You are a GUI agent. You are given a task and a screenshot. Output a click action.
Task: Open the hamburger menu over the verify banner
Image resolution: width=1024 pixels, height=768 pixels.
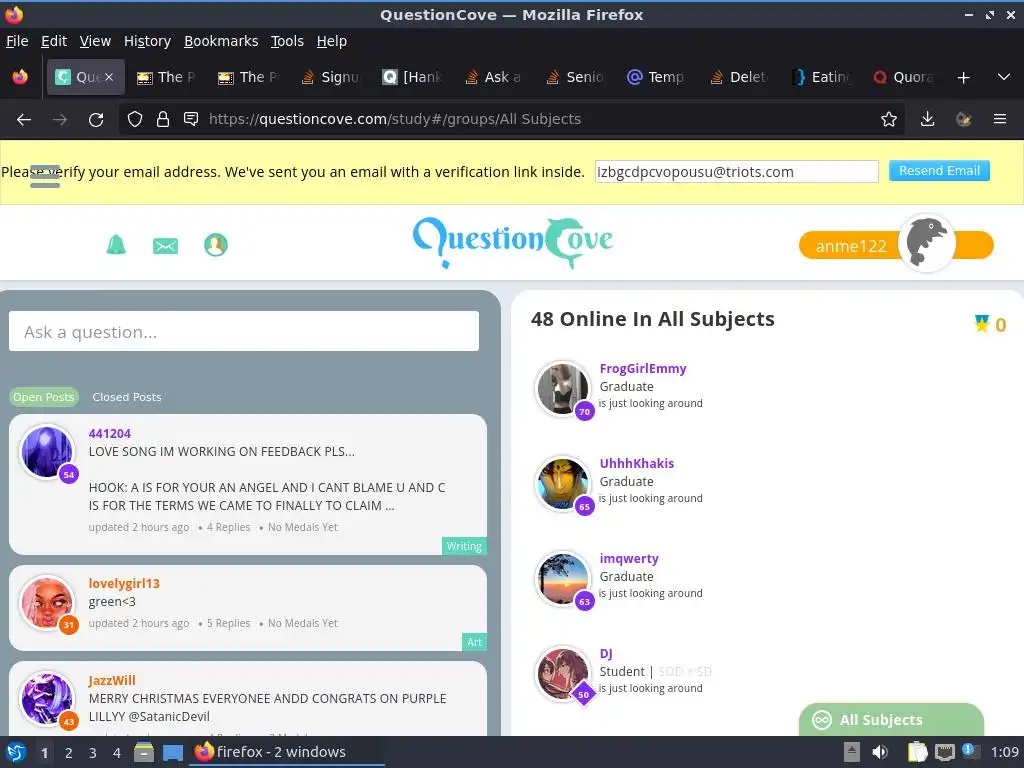pyautogui.click(x=45, y=176)
